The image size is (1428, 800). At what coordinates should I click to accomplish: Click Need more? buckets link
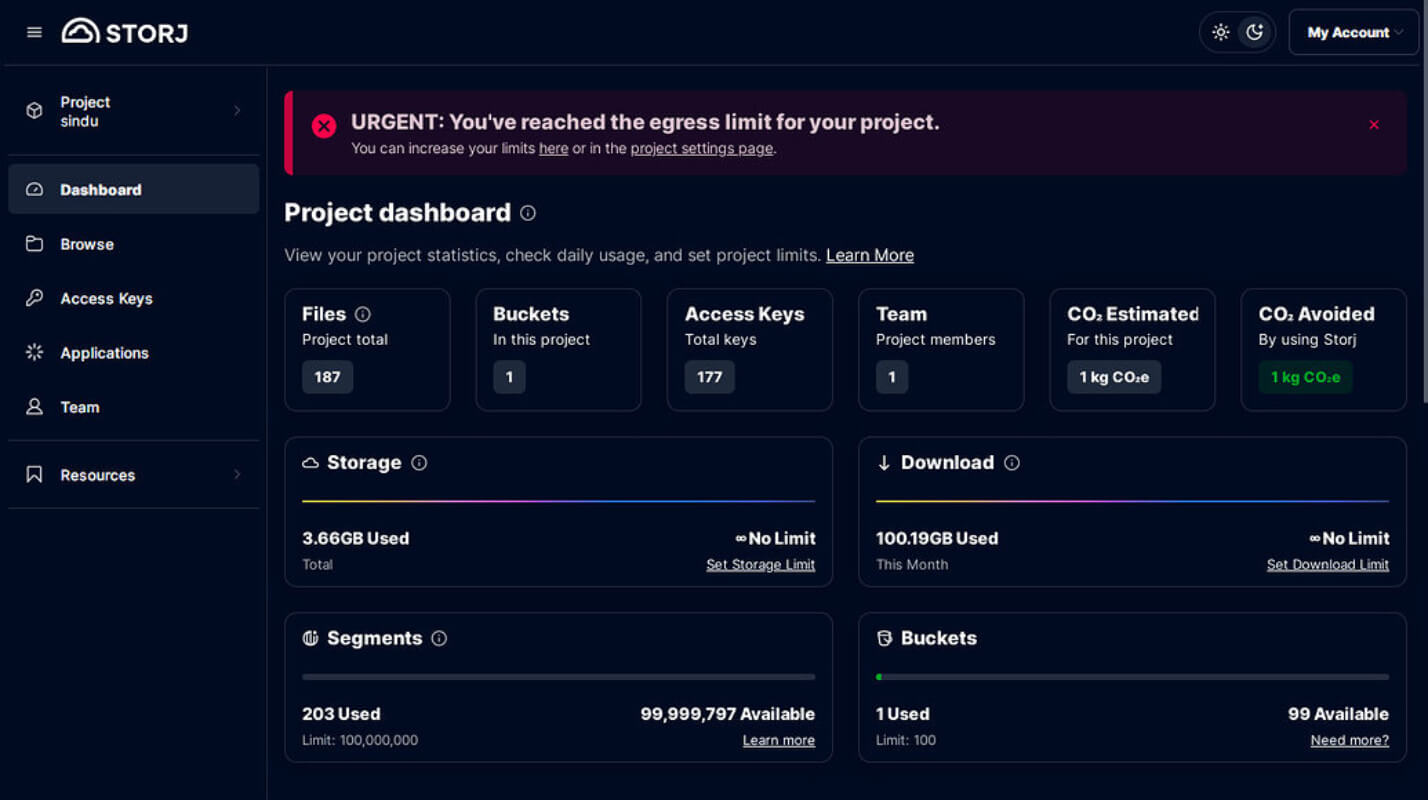pyautogui.click(x=1350, y=741)
